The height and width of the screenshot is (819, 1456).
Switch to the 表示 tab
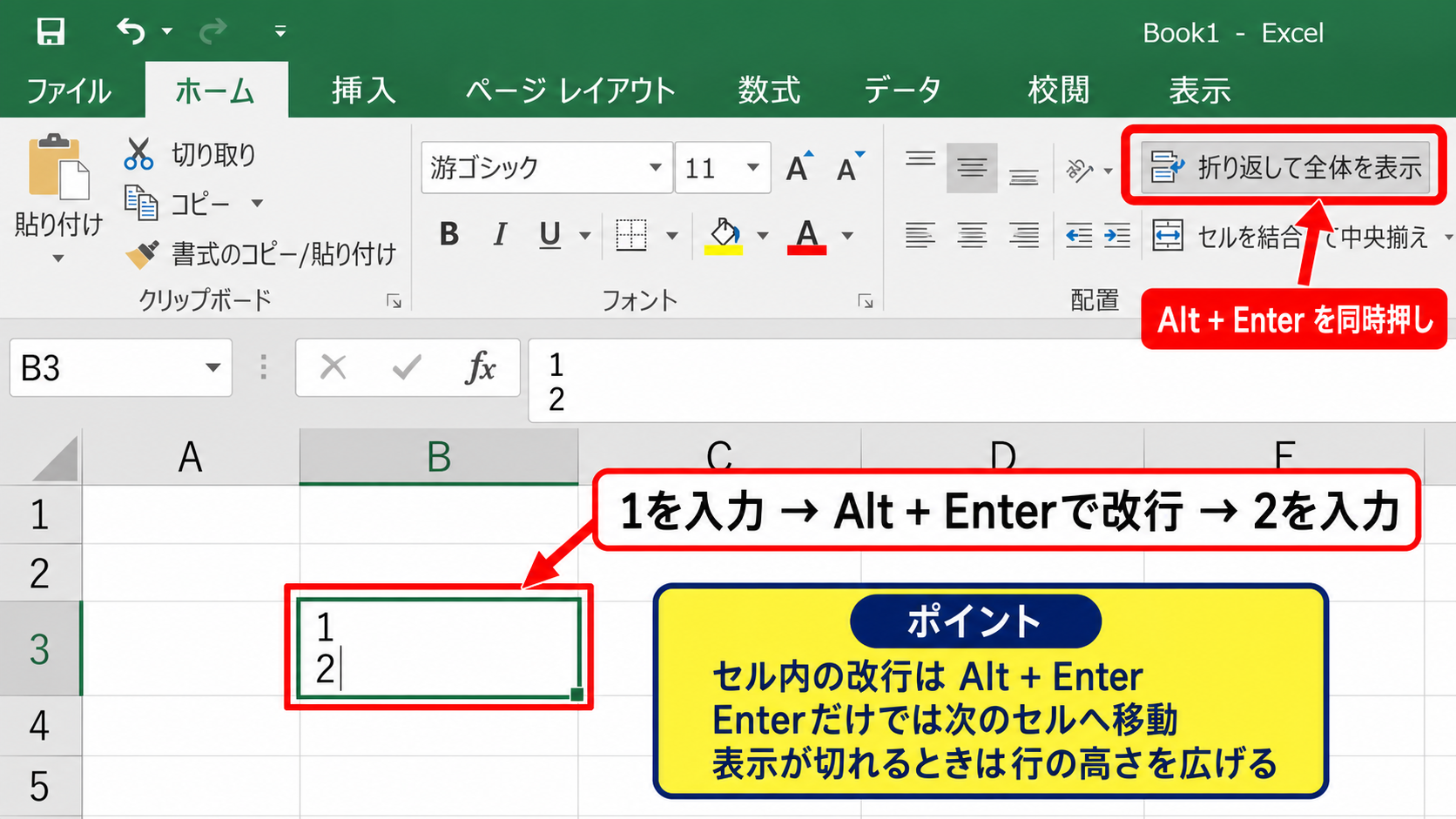click(x=1199, y=91)
